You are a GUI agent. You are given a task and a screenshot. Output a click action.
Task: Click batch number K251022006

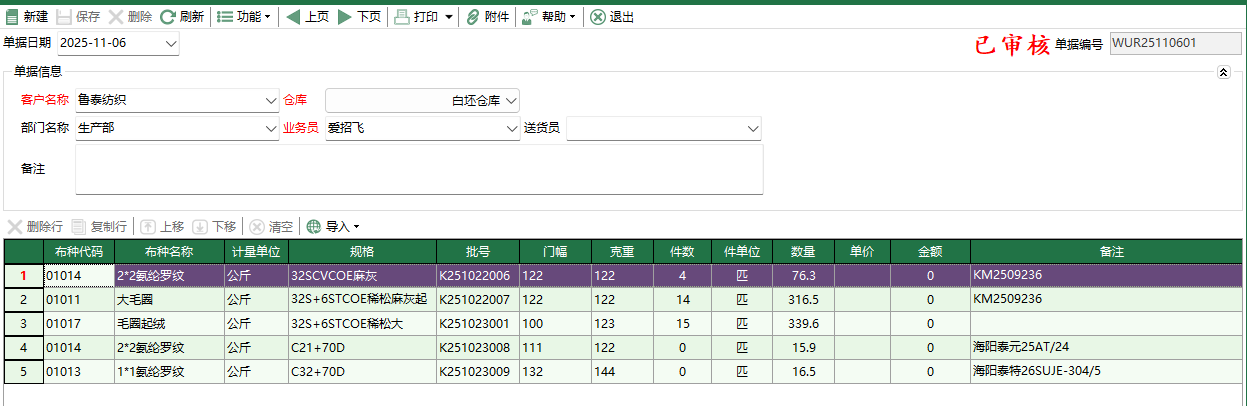(x=478, y=275)
